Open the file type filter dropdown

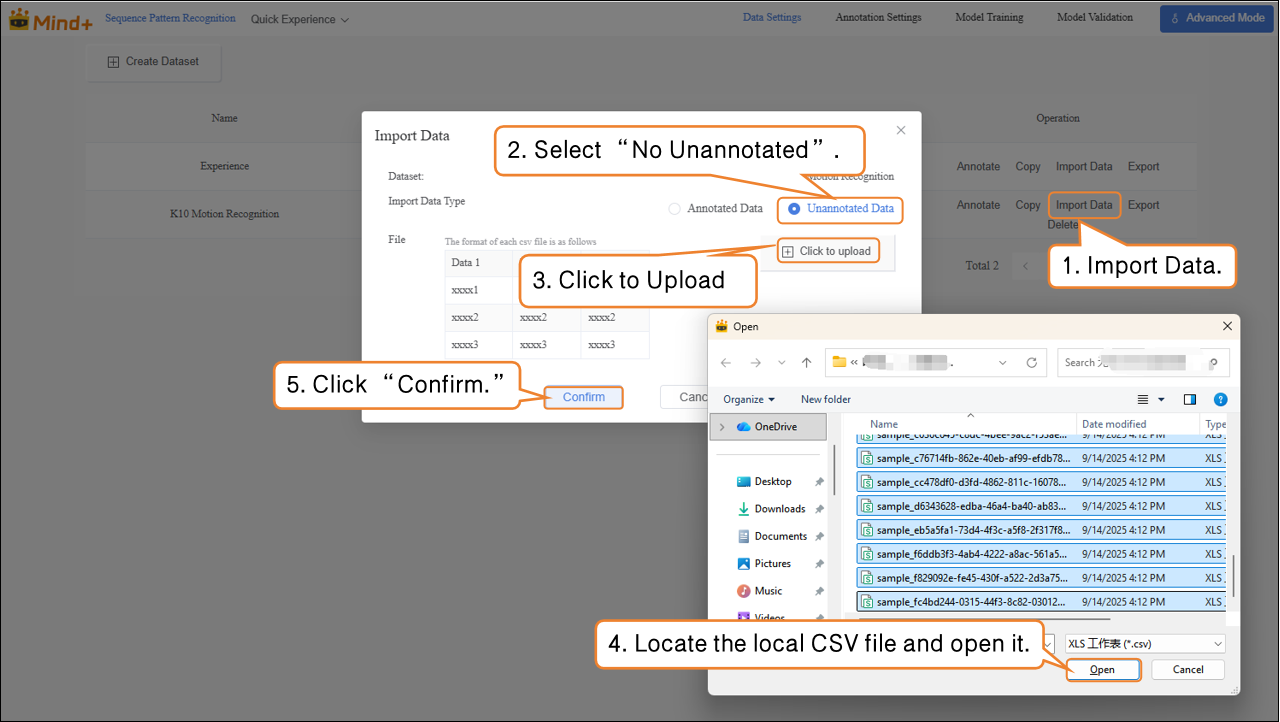tap(1144, 644)
